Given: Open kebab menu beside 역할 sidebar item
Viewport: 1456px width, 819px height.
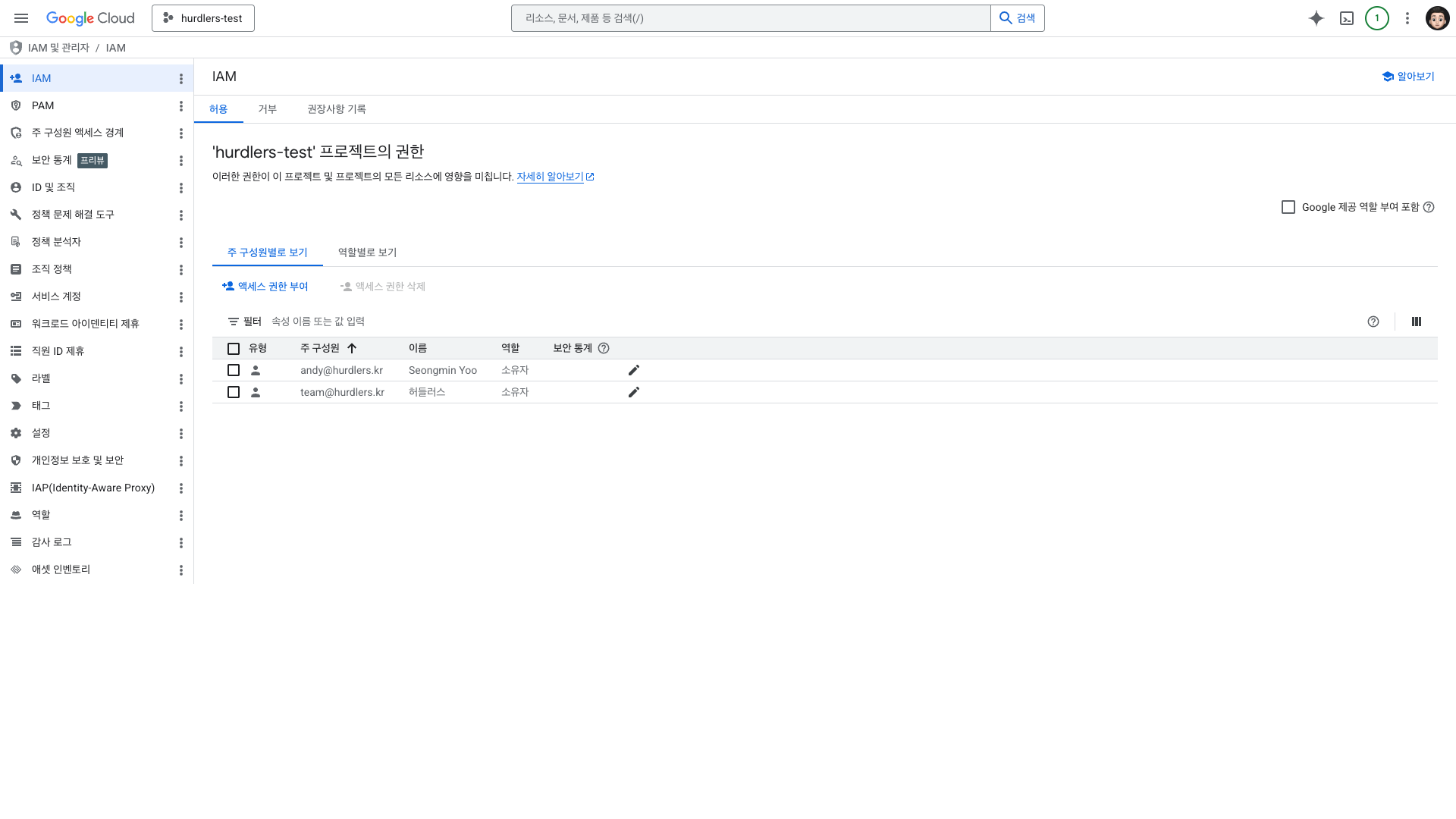Looking at the screenshot, I should [181, 516].
